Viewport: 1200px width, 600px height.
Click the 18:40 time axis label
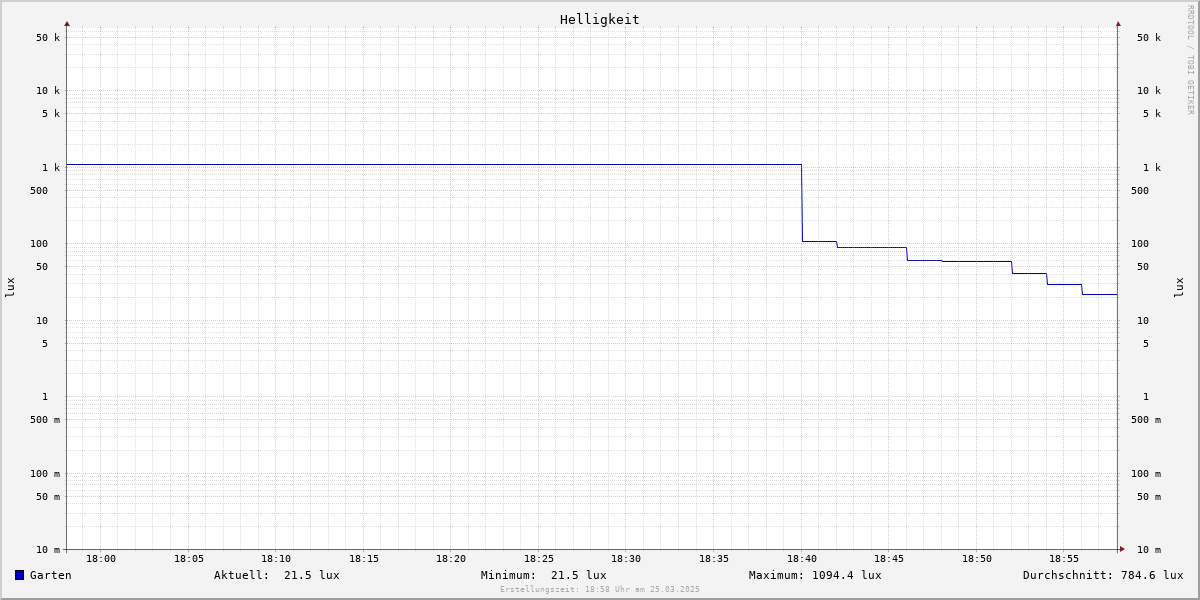(x=802, y=559)
